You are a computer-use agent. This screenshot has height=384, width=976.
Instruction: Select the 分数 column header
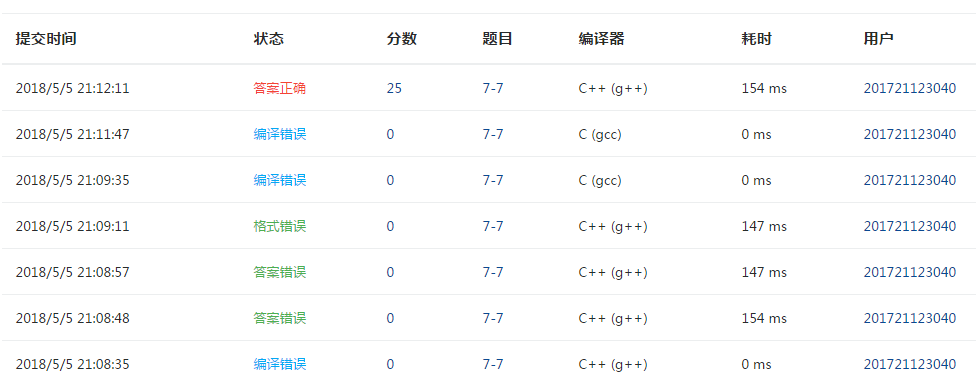[x=401, y=39]
